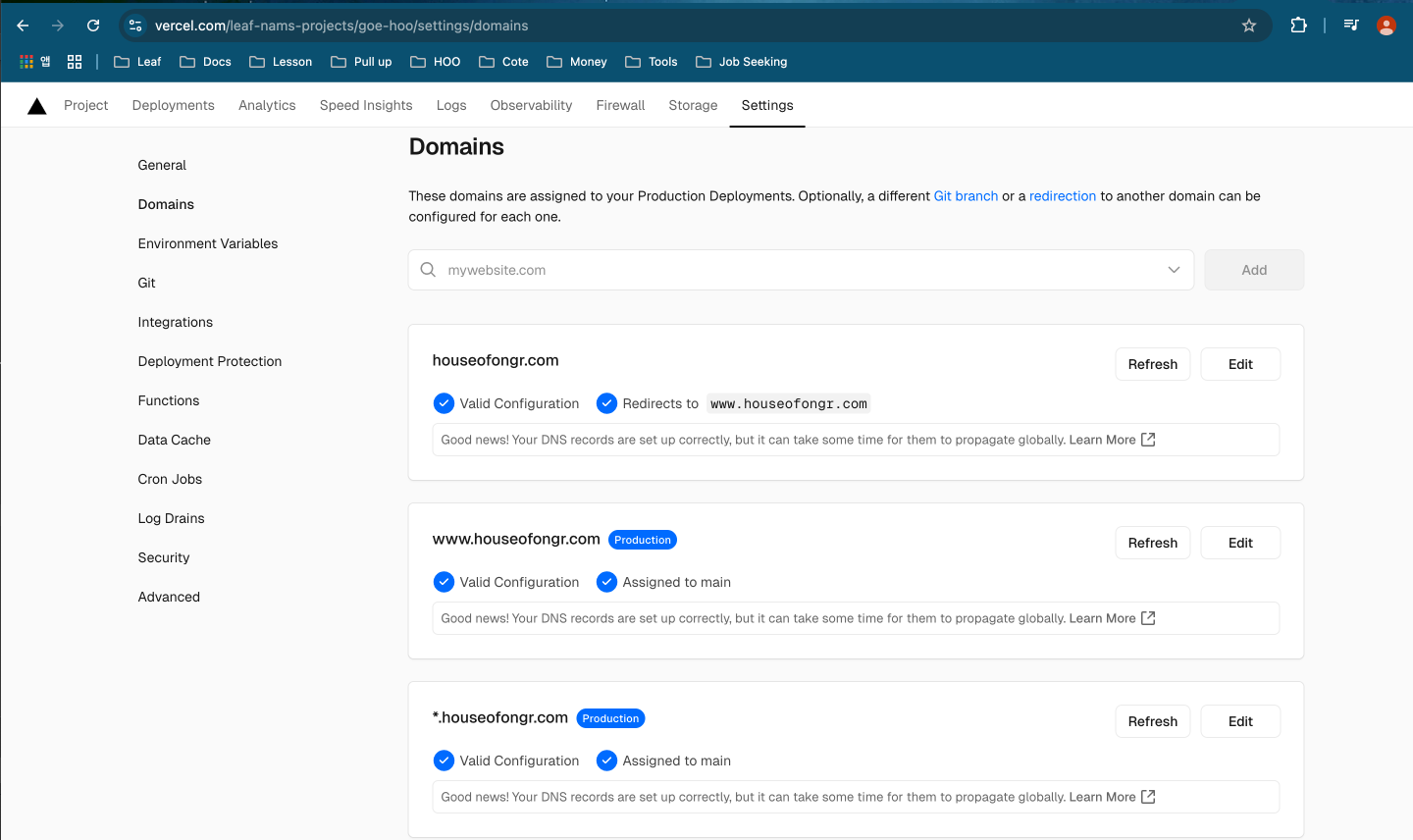This screenshot has height=840, width=1413.
Task: Click Production badge beside *.houseofongr.com
Action: pyautogui.click(x=610, y=718)
